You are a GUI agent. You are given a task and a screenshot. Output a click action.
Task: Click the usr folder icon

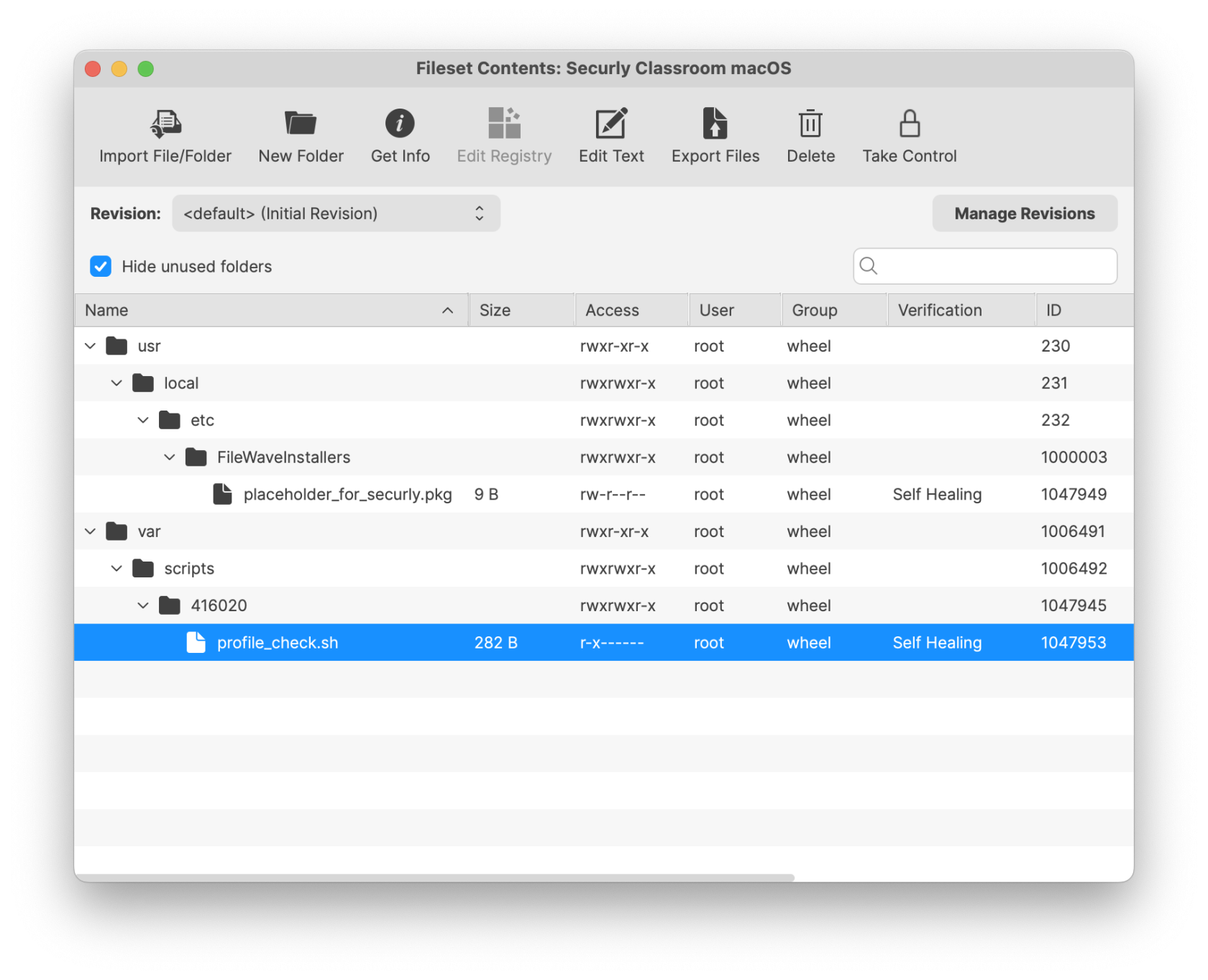(116, 346)
